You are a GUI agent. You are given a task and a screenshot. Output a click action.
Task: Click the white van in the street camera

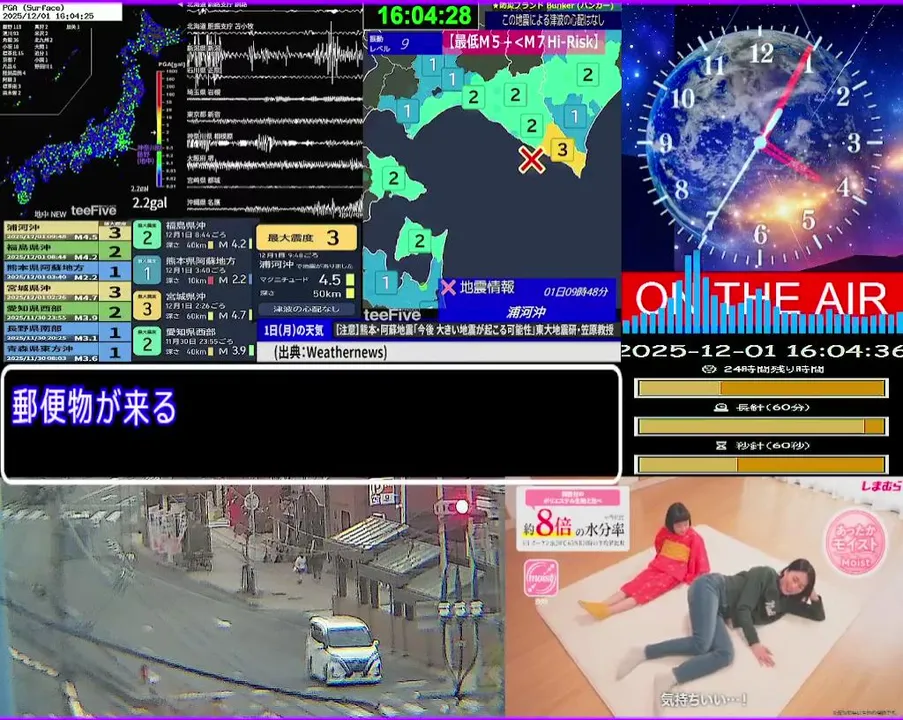pos(343,649)
